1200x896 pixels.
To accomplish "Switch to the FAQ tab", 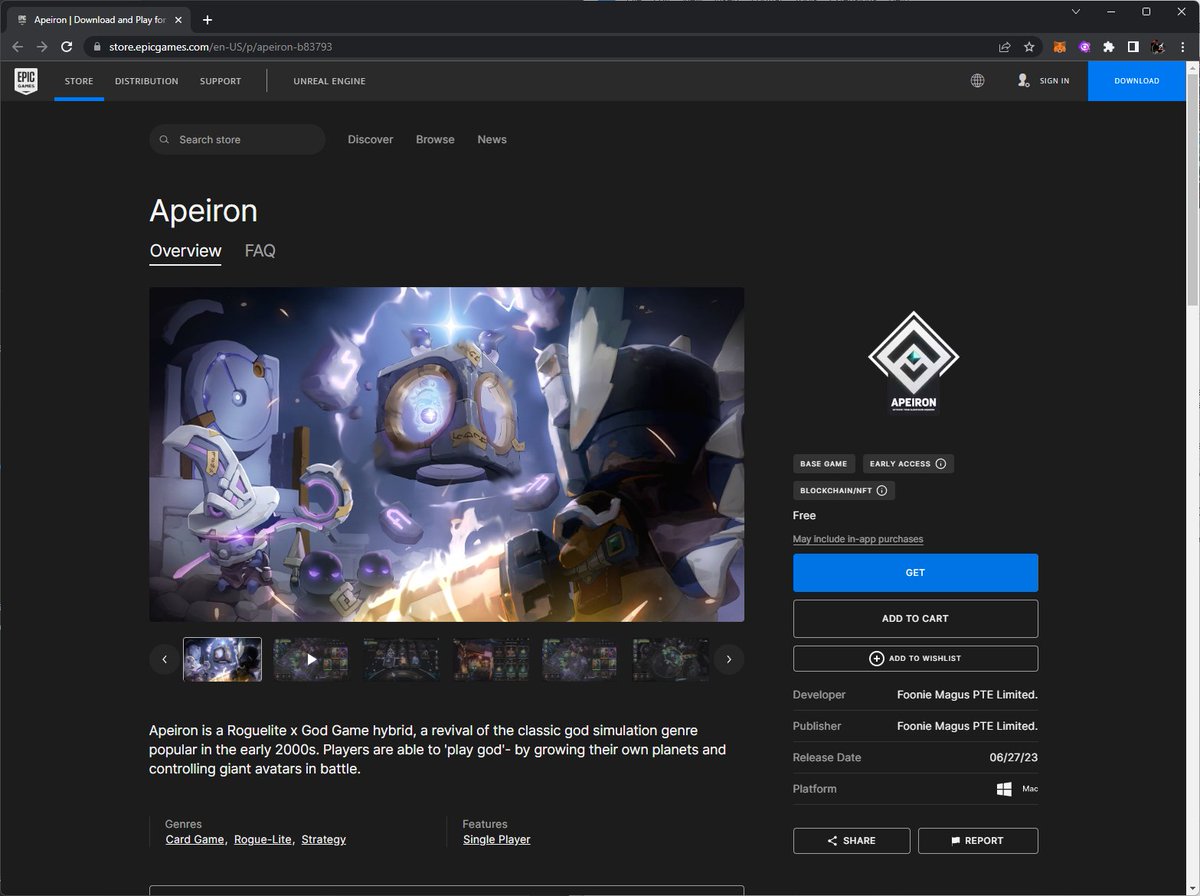I will 260,251.
